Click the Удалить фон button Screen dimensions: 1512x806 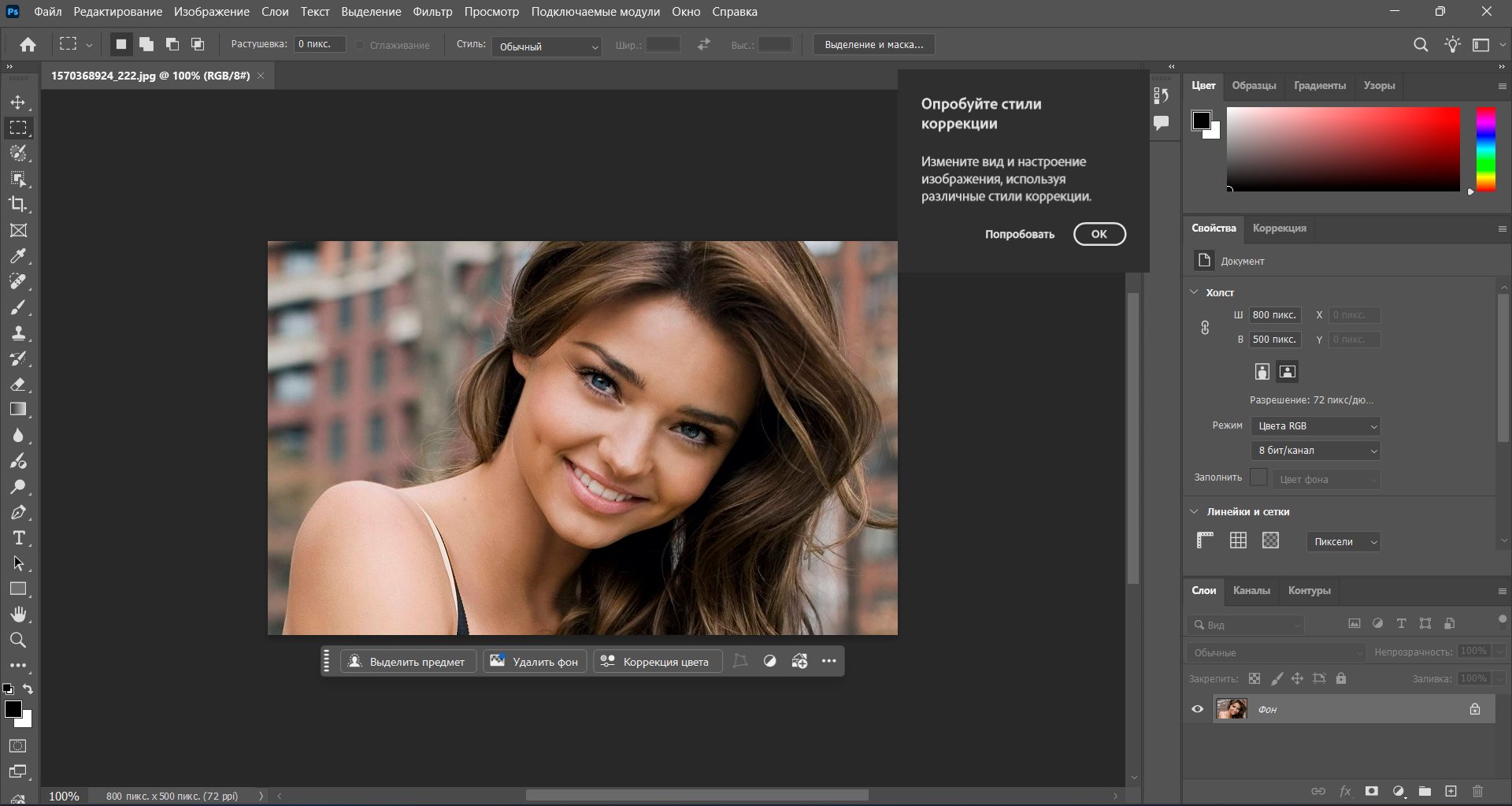click(x=535, y=662)
